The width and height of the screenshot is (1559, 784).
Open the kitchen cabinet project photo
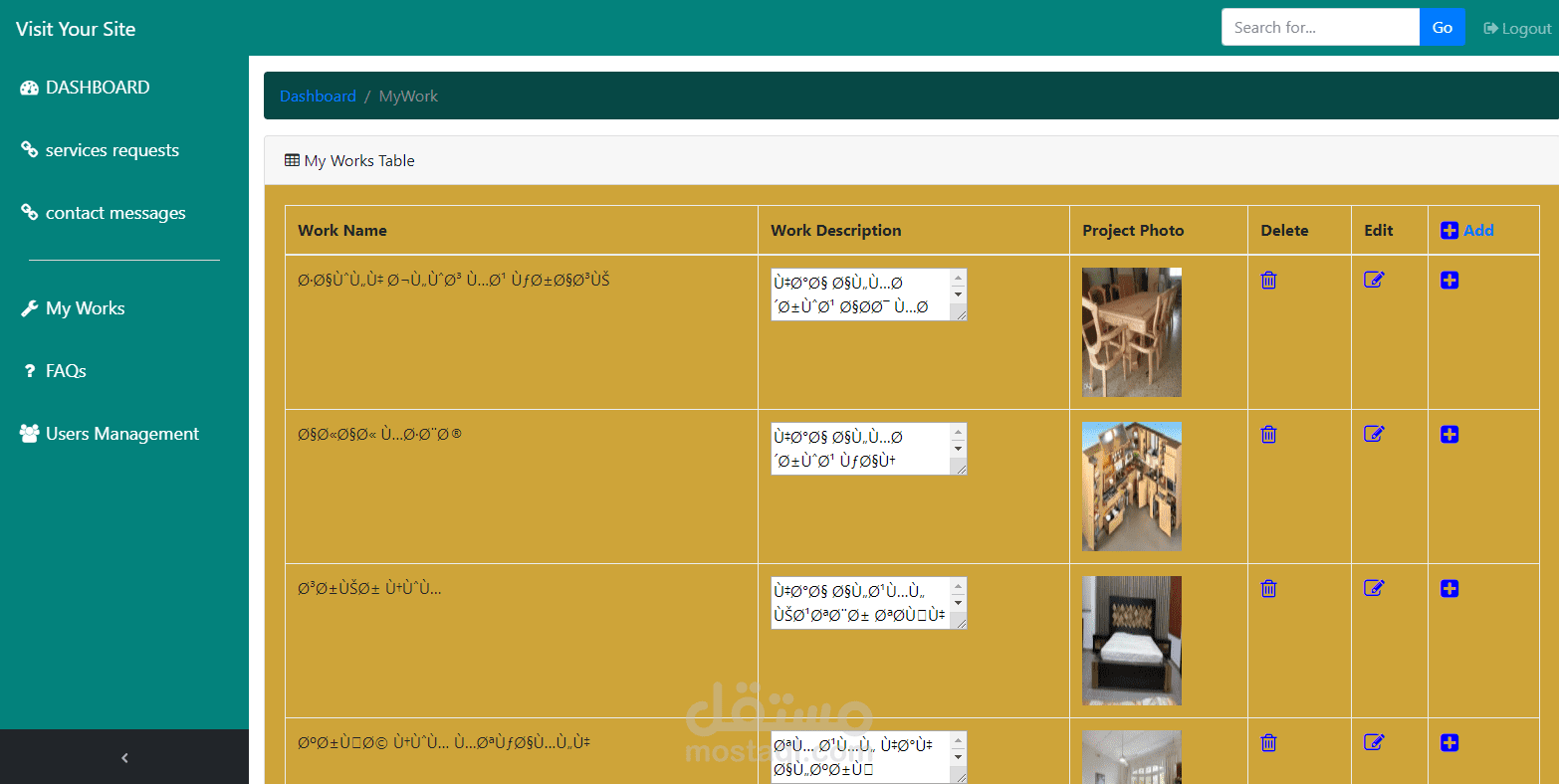point(1132,487)
